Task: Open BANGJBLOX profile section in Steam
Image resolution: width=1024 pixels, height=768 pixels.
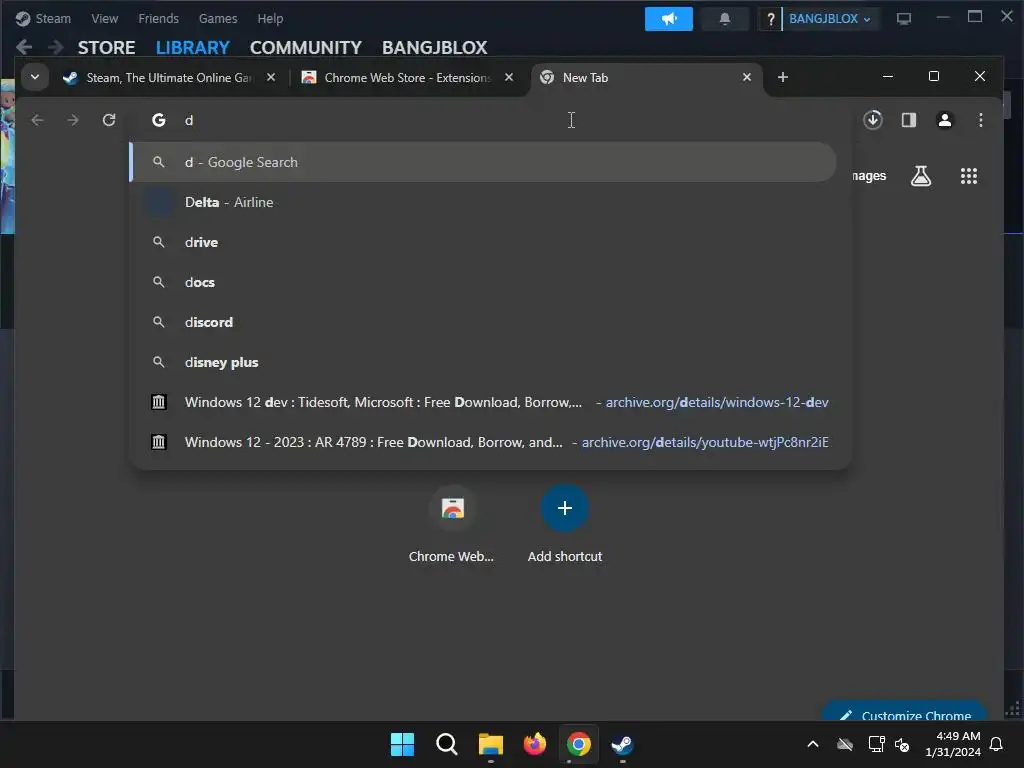Action: tap(434, 48)
